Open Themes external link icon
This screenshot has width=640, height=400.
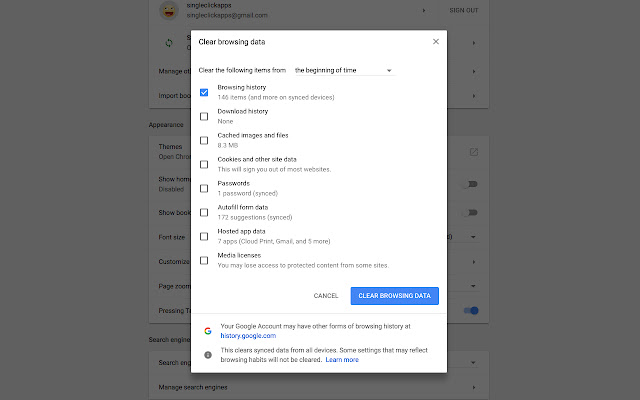point(473,152)
